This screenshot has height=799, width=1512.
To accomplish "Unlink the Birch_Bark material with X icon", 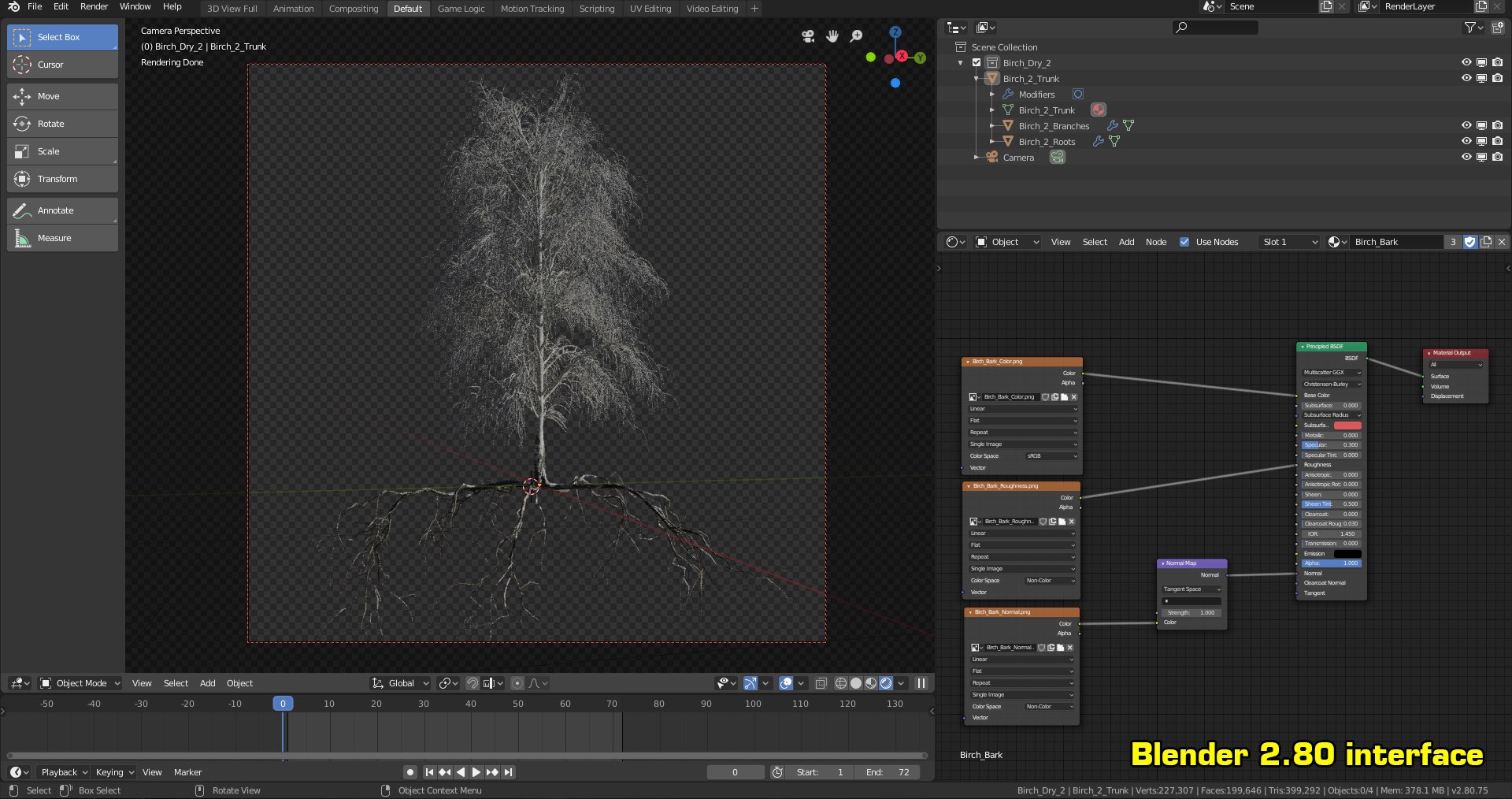I will click(x=1502, y=242).
